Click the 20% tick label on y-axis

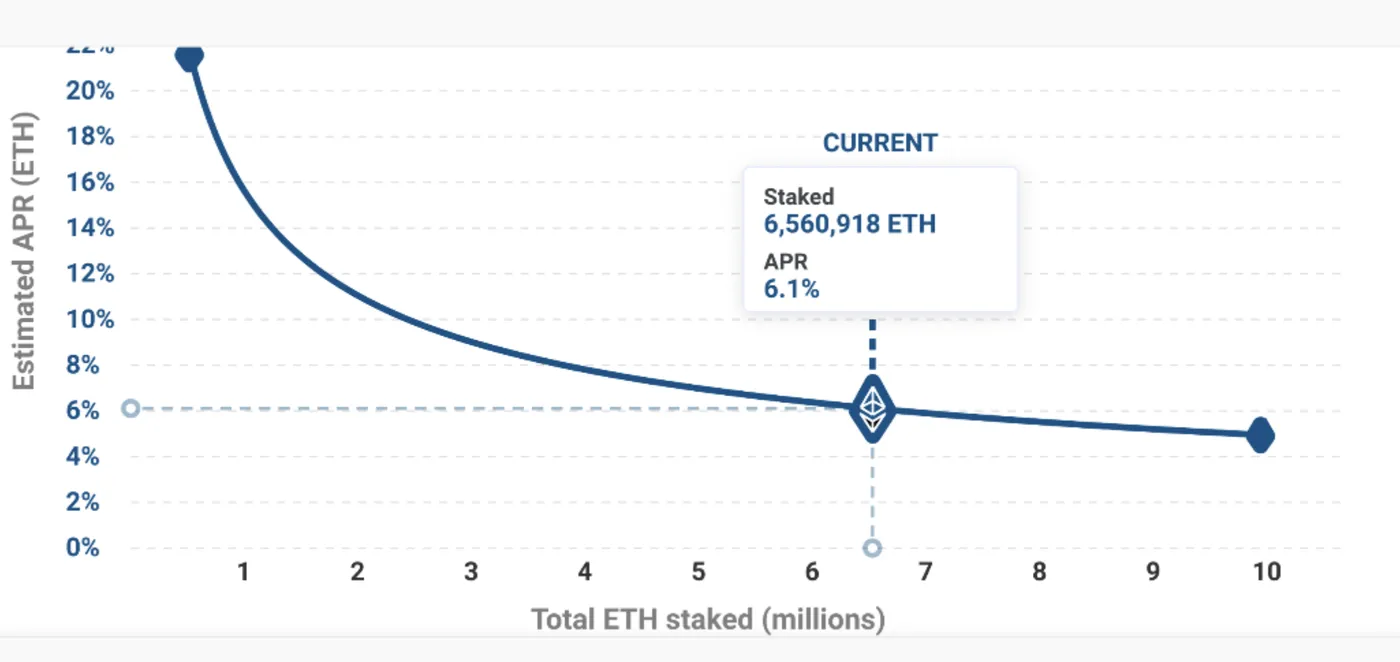[x=90, y=91]
